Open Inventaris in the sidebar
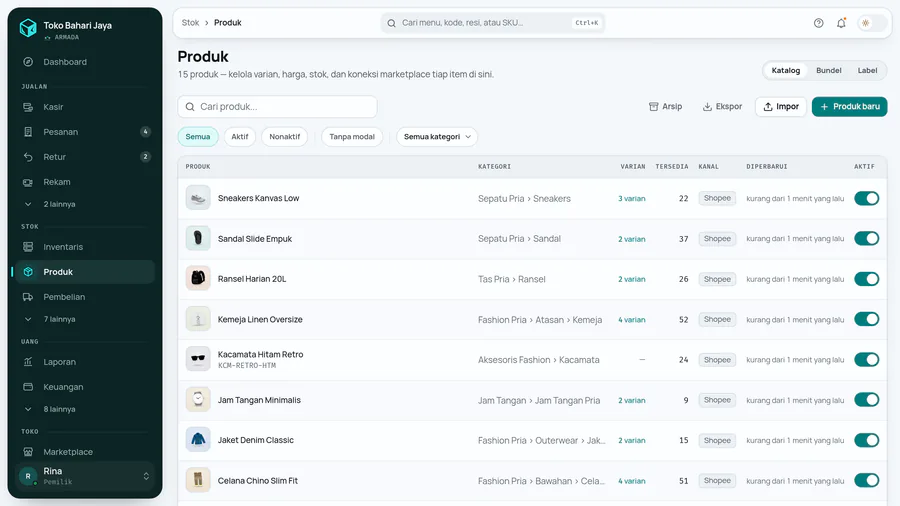This screenshot has width=900, height=506. coord(85,247)
